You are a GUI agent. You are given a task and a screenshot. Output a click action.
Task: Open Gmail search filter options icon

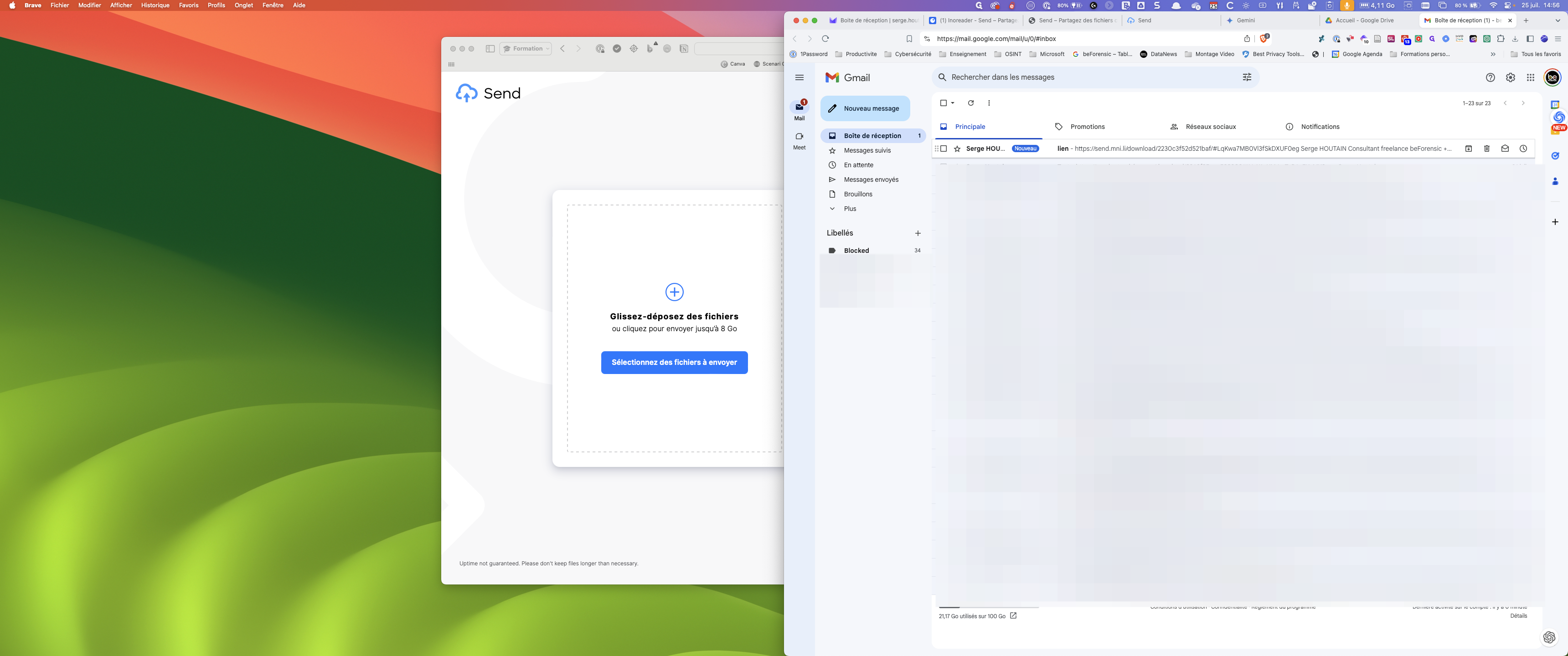pyautogui.click(x=1247, y=77)
